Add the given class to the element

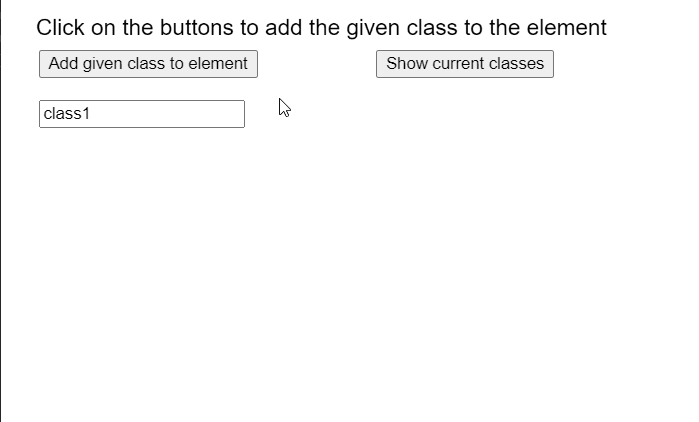coord(148,64)
